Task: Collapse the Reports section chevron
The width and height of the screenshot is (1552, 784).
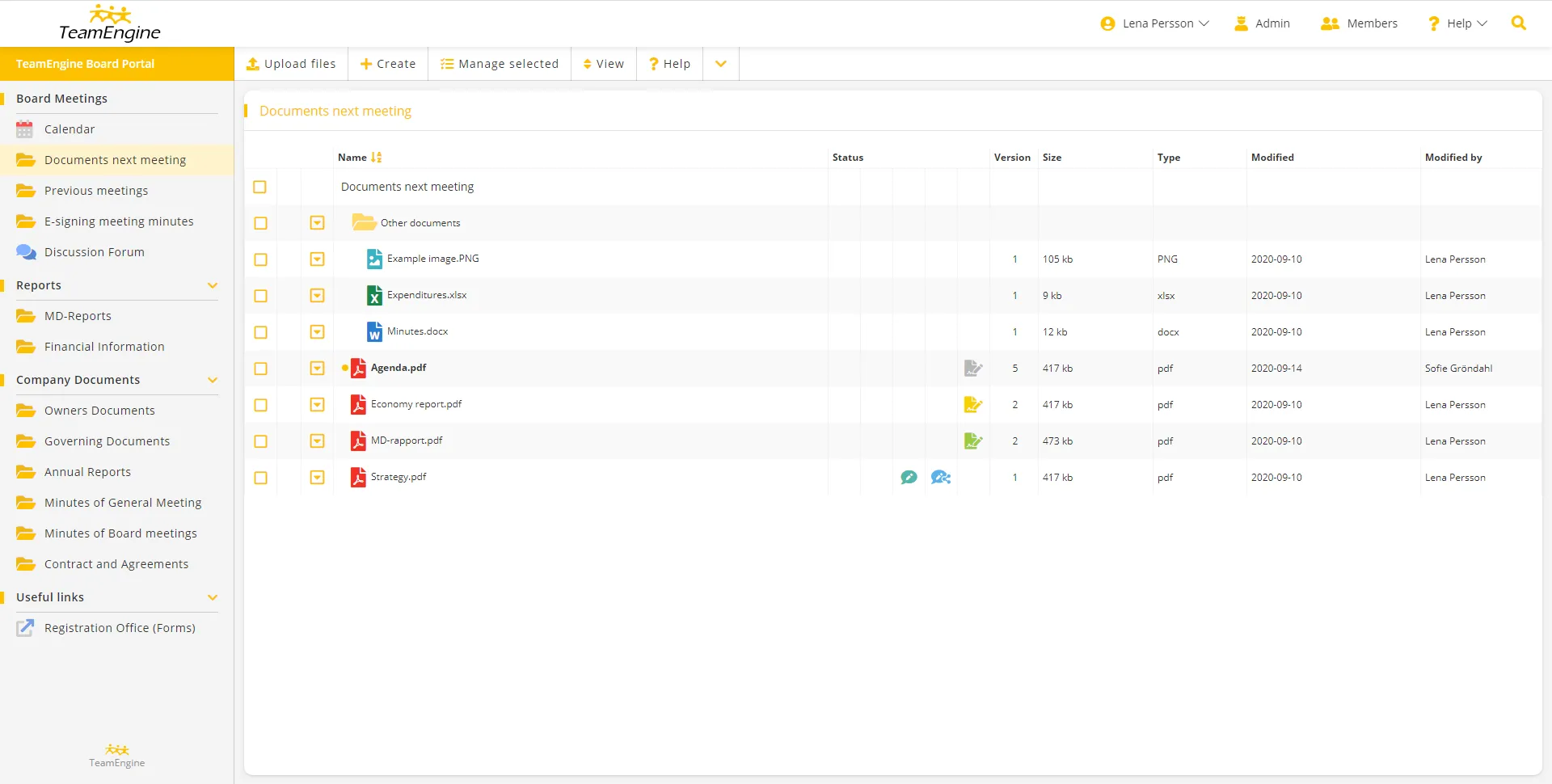Action: [213, 285]
